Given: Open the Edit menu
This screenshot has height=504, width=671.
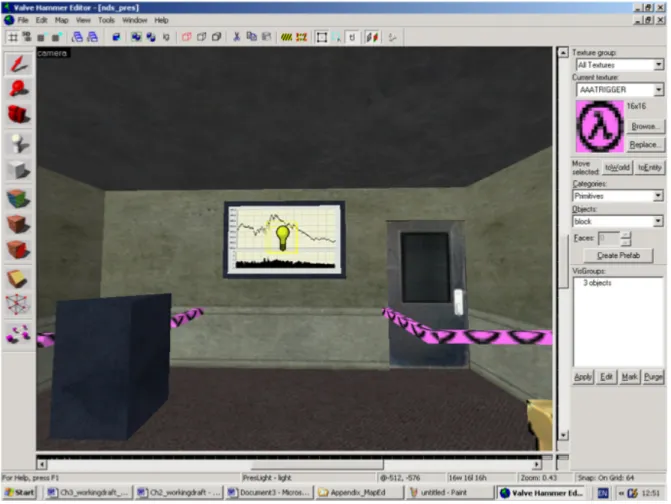Looking at the screenshot, I should click(x=42, y=20).
